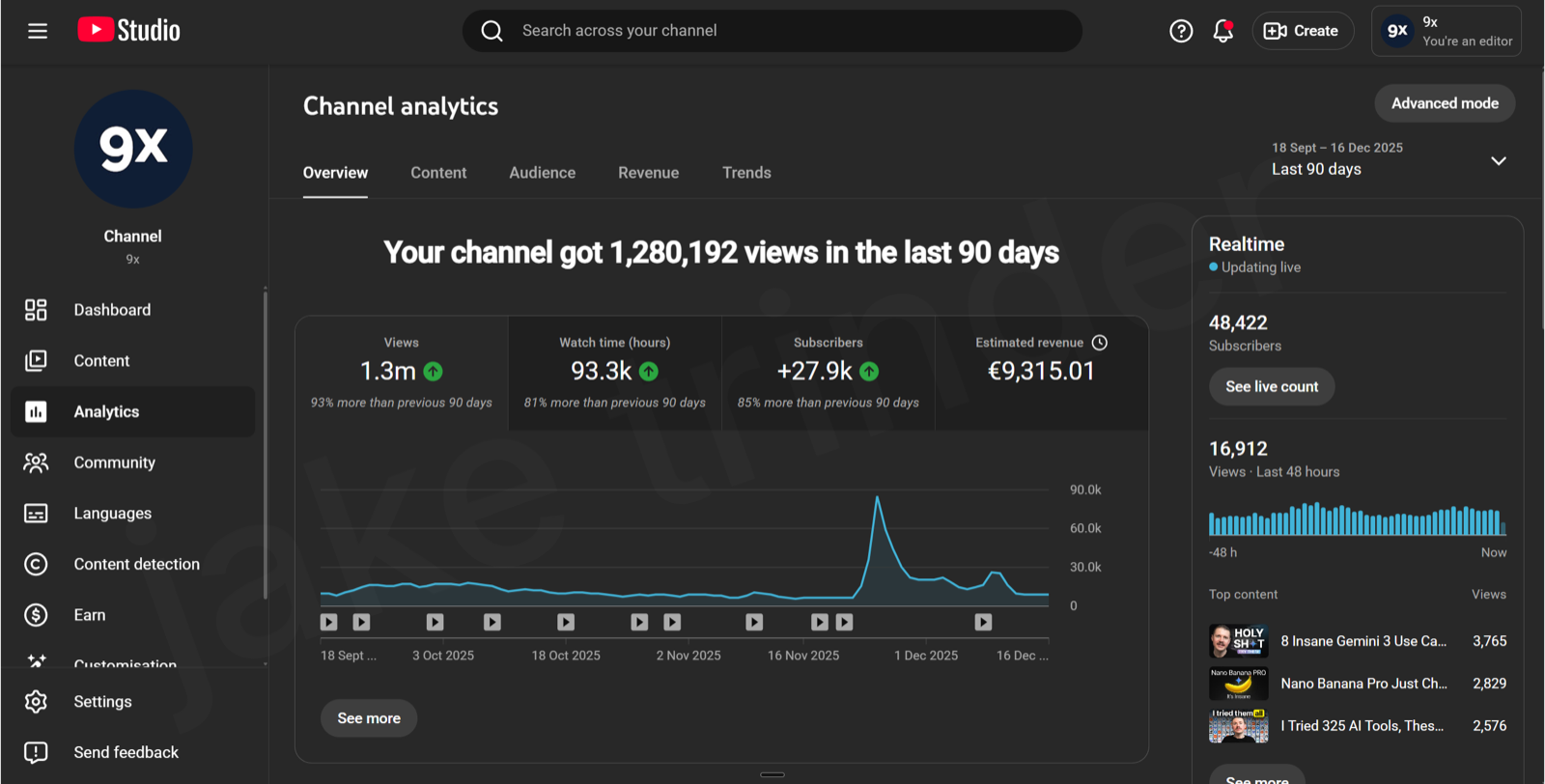This screenshot has width=1545, height=784.
Task: Click the 48-hour realtime views bar chart
Action: [x=1358, y=519]
